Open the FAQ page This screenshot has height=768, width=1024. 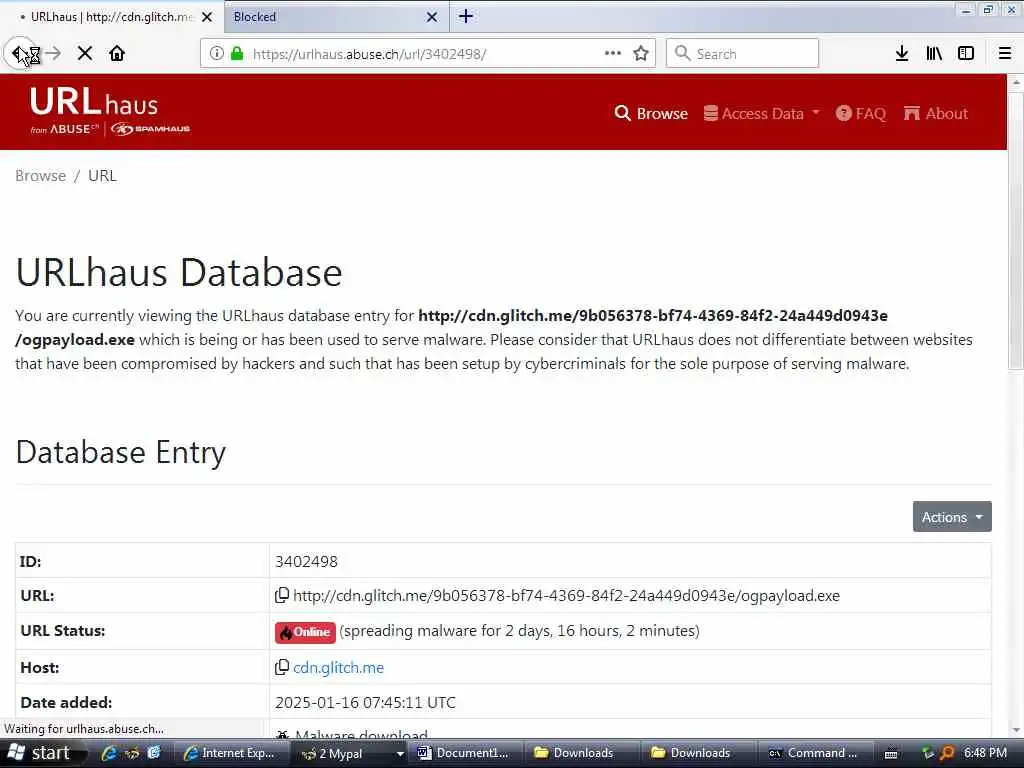861,114
